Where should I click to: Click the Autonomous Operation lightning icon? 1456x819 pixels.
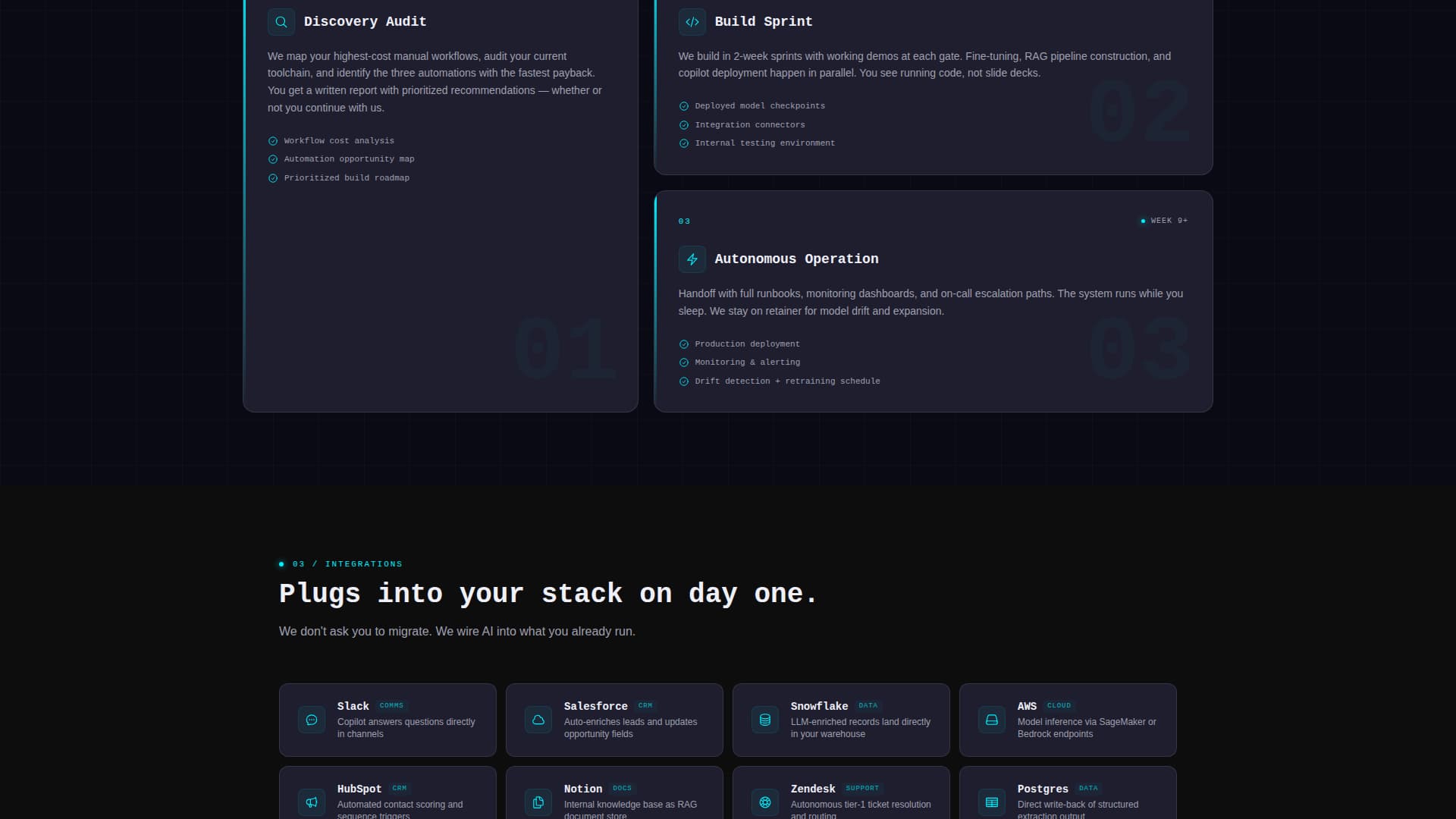coord(692,259)
